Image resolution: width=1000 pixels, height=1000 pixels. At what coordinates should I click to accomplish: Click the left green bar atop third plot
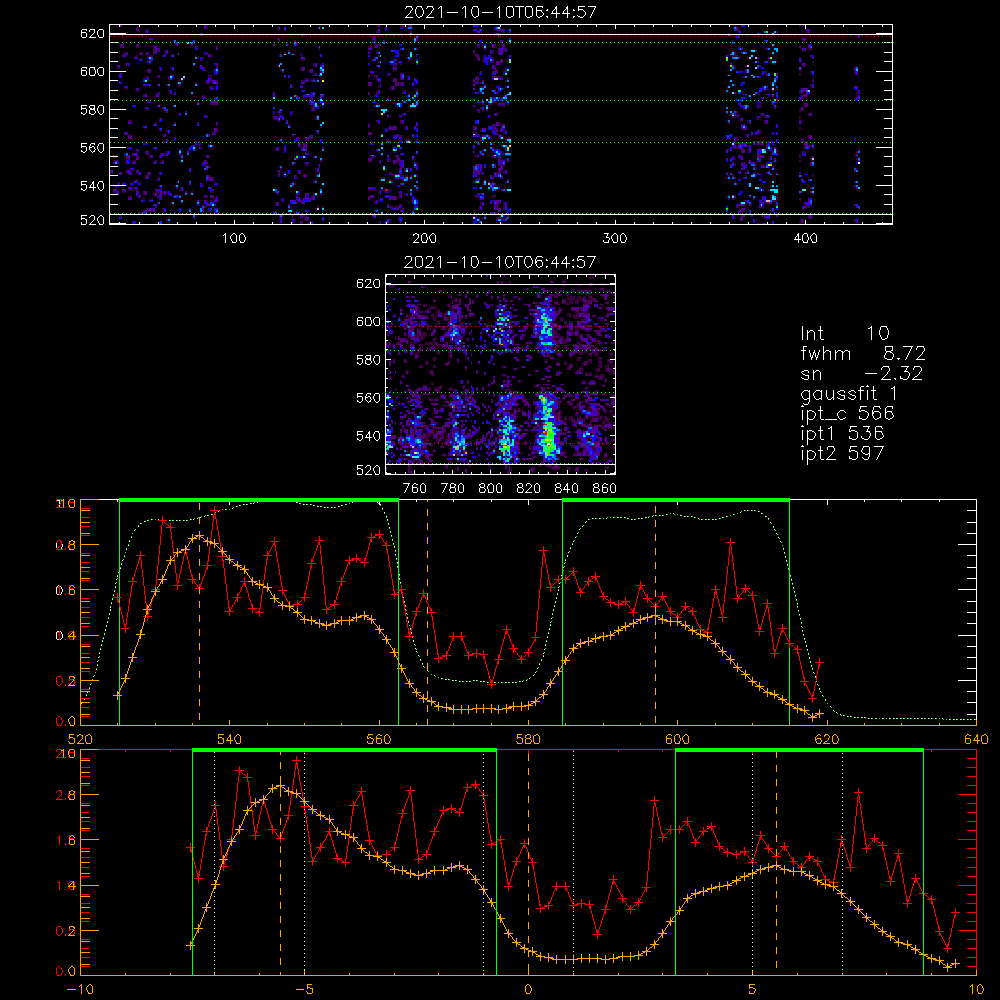pos(259,501)
